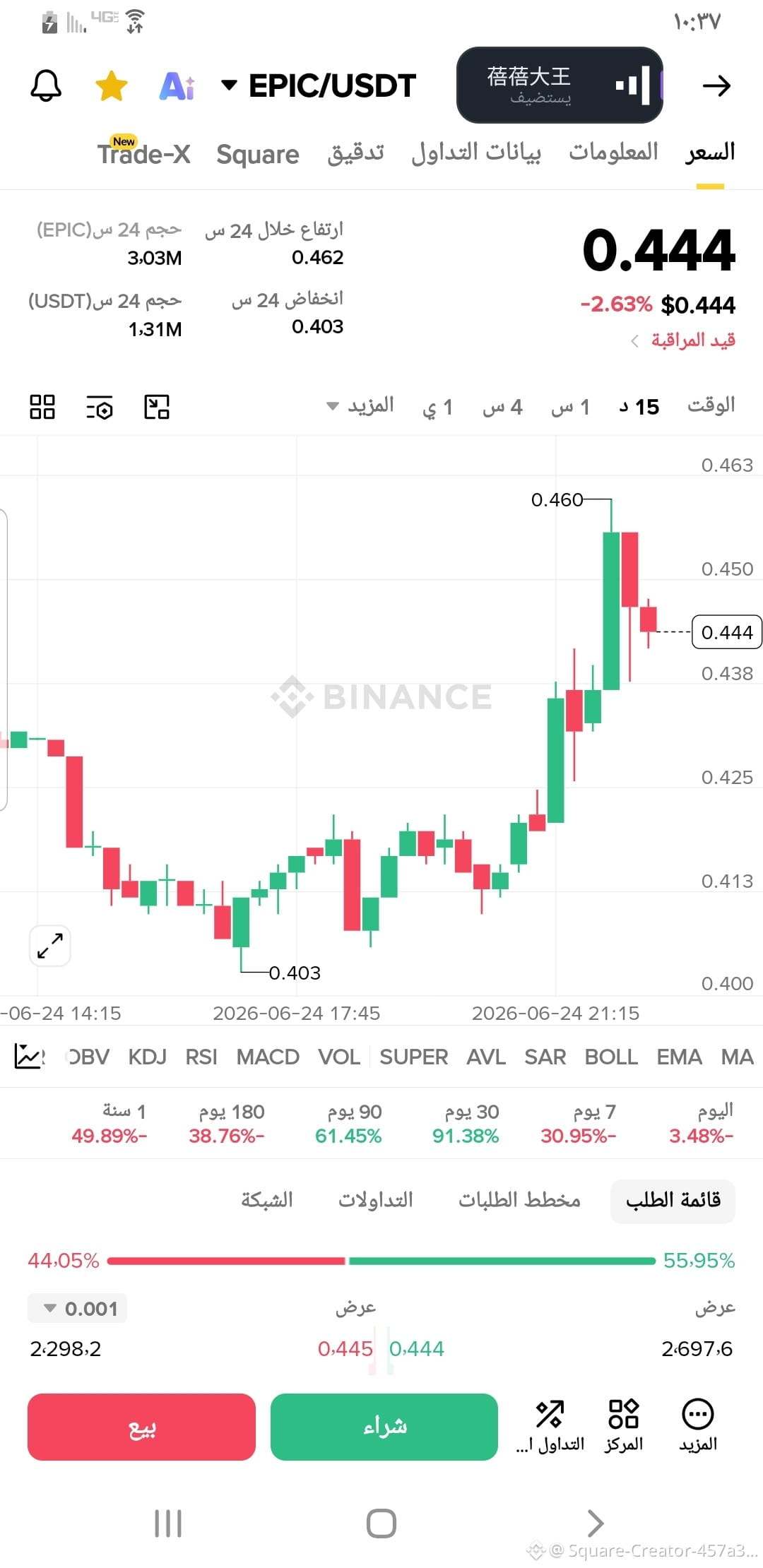Screen dimensions: 763x1568
Task: Expand the المزيد timeframe dropdown
Action: coord(360,406)
